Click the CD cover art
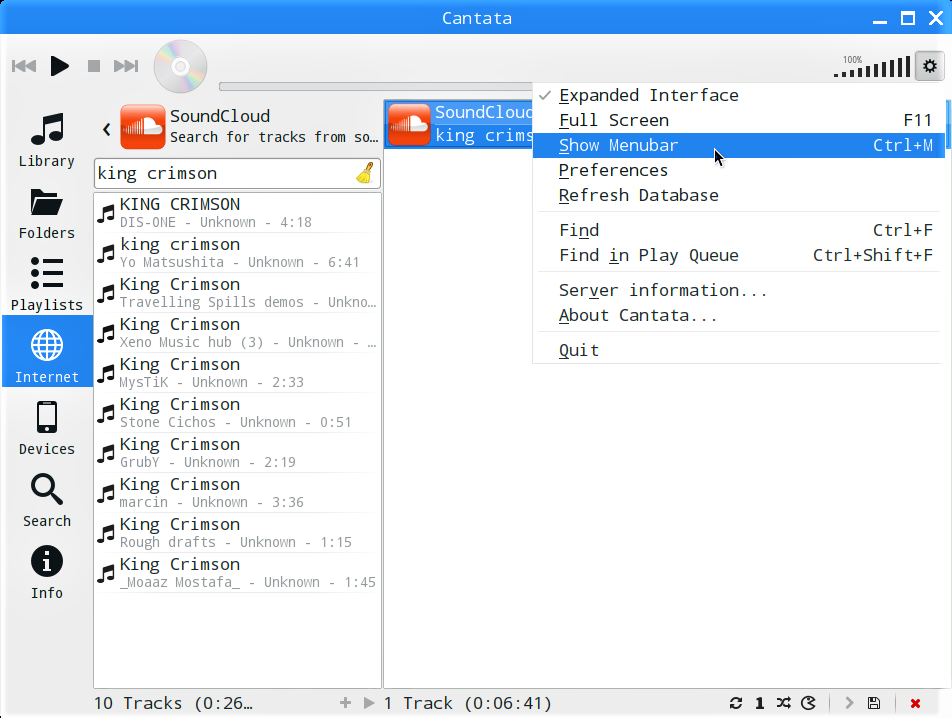The height and width of the screenshot is (718, 952). 180,66
